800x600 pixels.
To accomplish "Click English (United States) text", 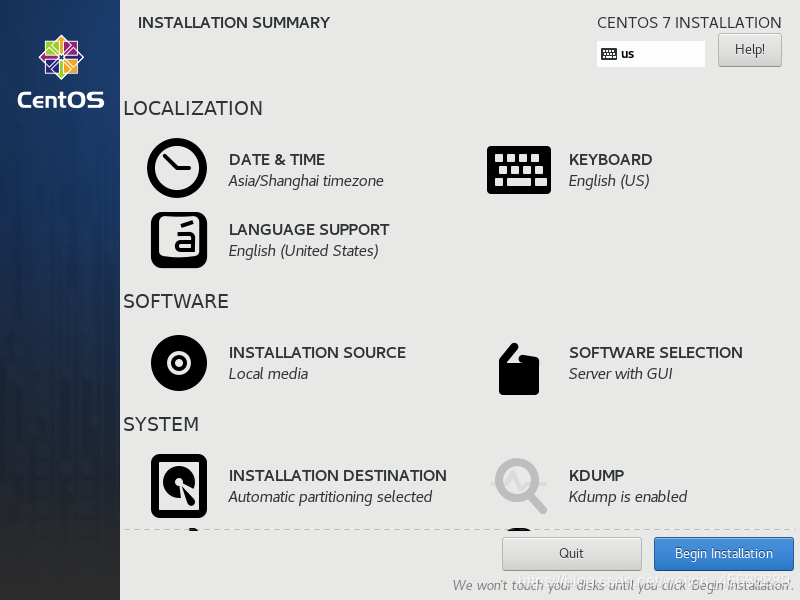I will coord(304,251).
